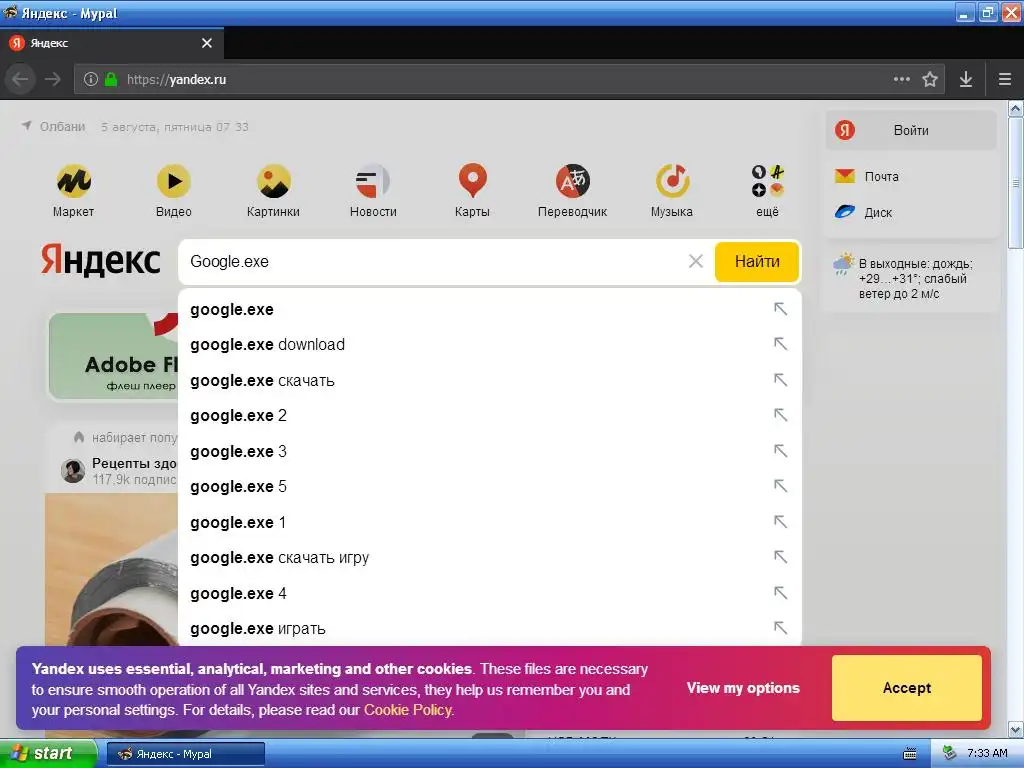The image size is (1024, 768).
Task: Click the keyboard tray icon
Action: click(x=910, y=754)
